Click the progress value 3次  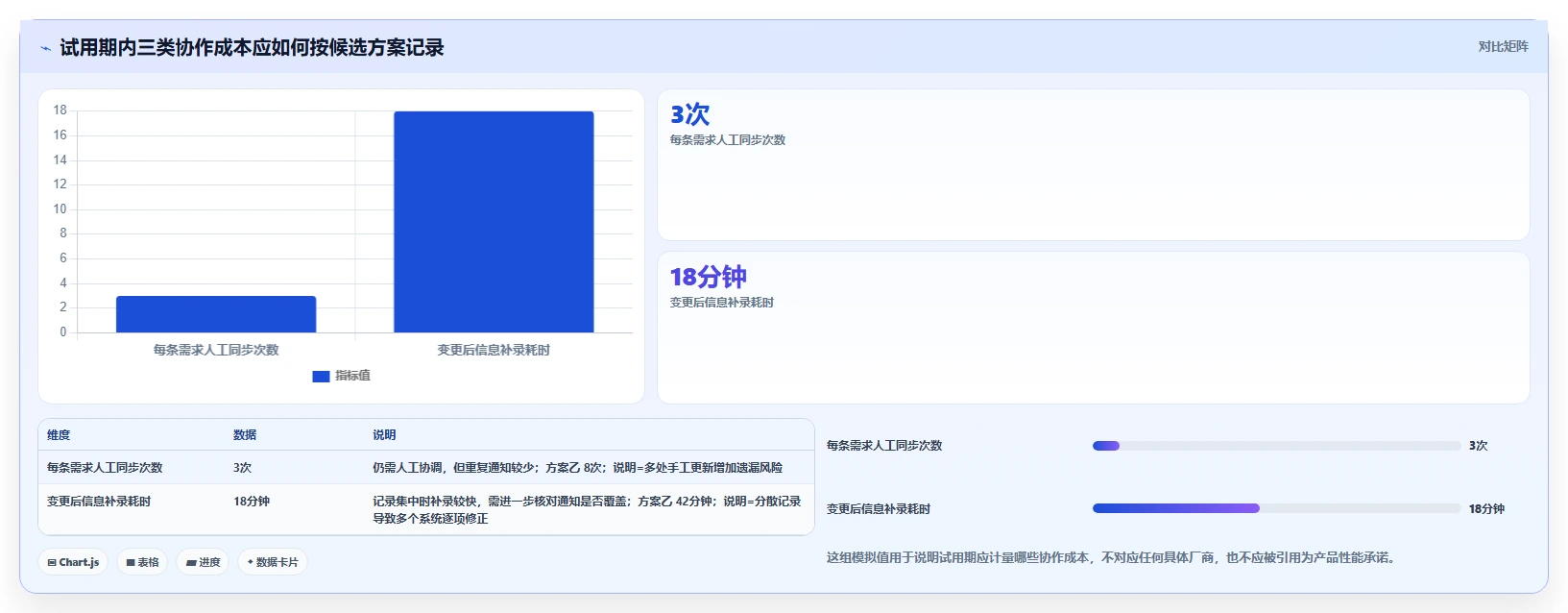(x=1478, y=446)
